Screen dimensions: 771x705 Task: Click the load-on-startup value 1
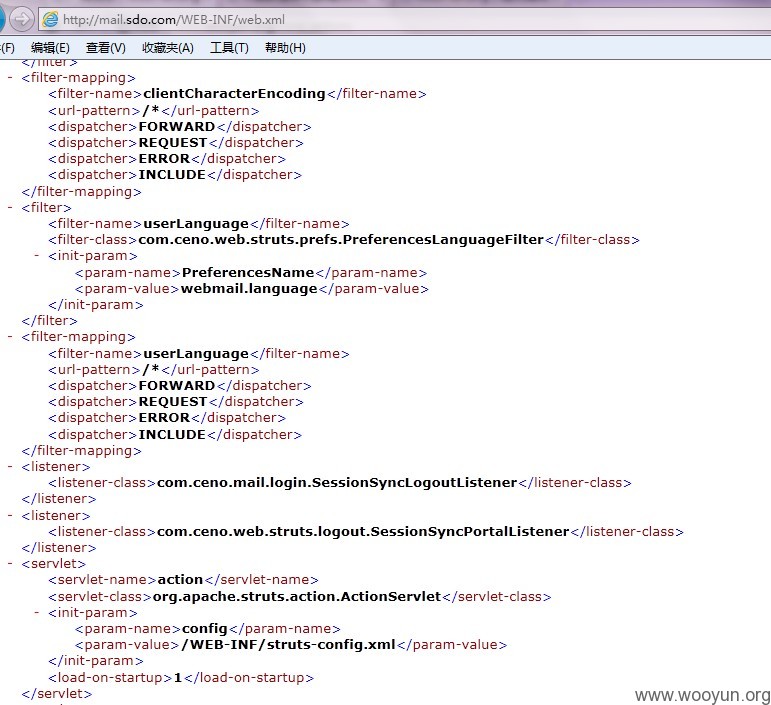pyautogui.click(x=178, y=677)
